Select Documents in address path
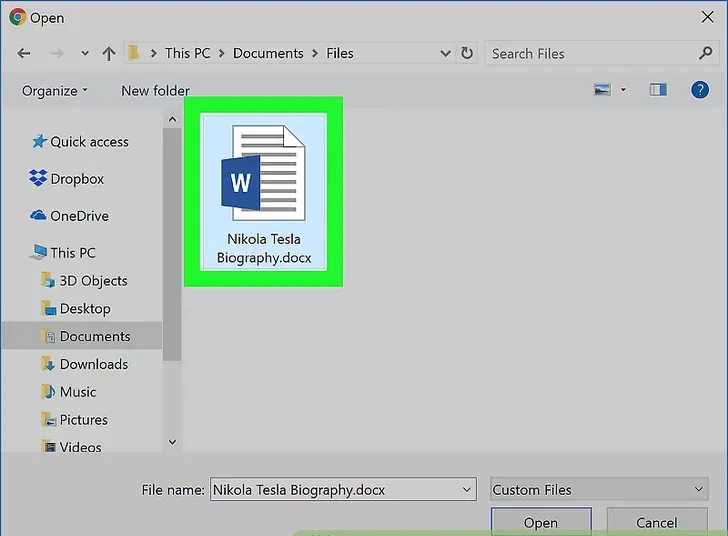Image resolution: width=728 pixels, height=536 pixels. click(x=268, y=53)
